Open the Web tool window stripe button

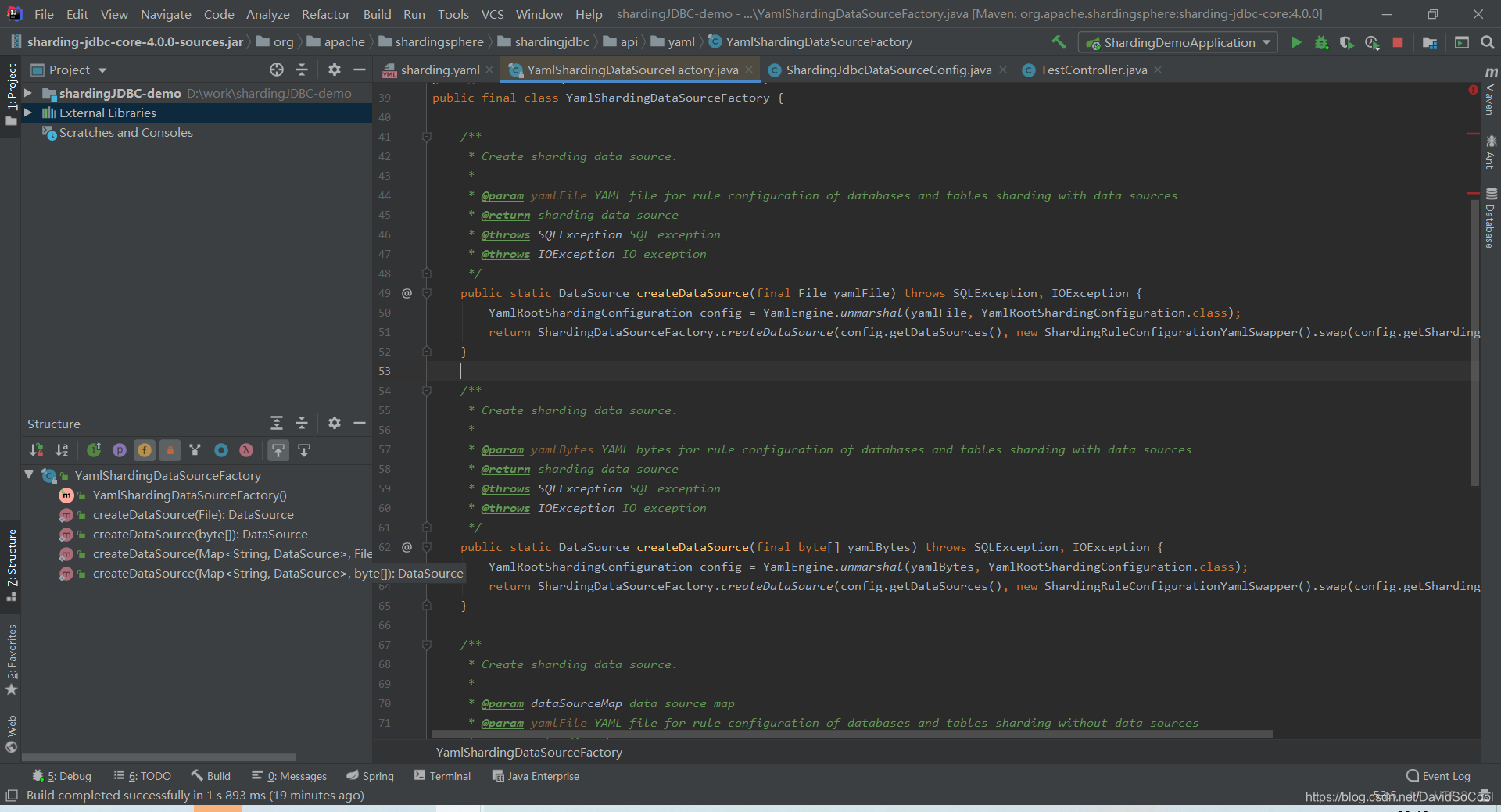click(11, 733)
